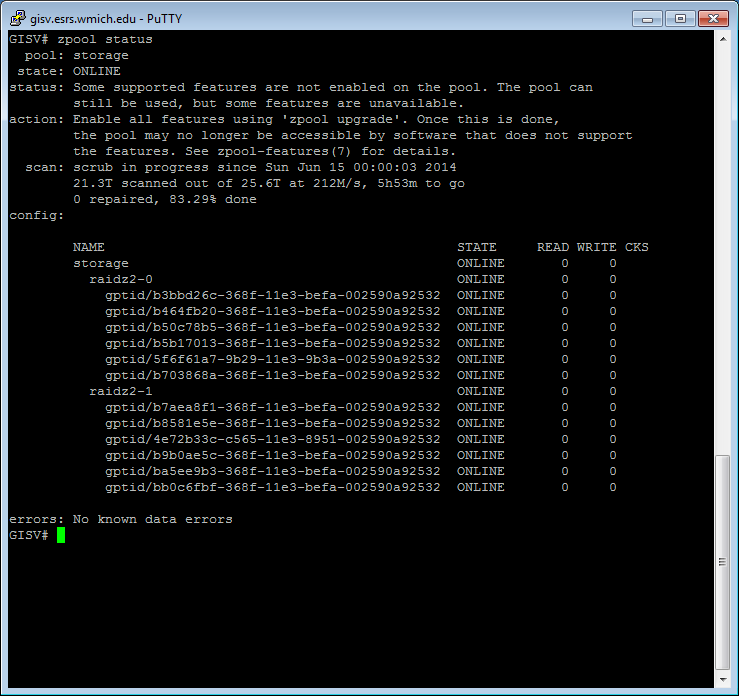
Task: Click the scrollbar up arrow
Action: pos(723,39)
